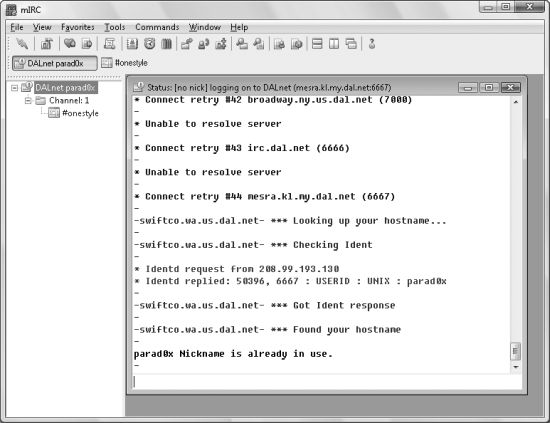Click 'Identd replied: 50396, 6667' line
Image resolution: width=550 pixels, height=423 pixels.
290,281
